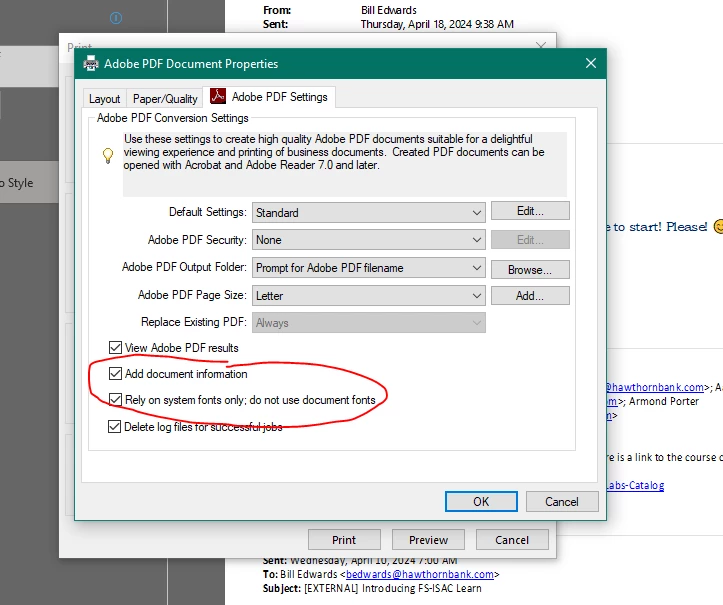Click the disabled Replace Existing PDF dropdown
Image resolution: width=723 pixels, height=605 pixels.
(368, 323)
